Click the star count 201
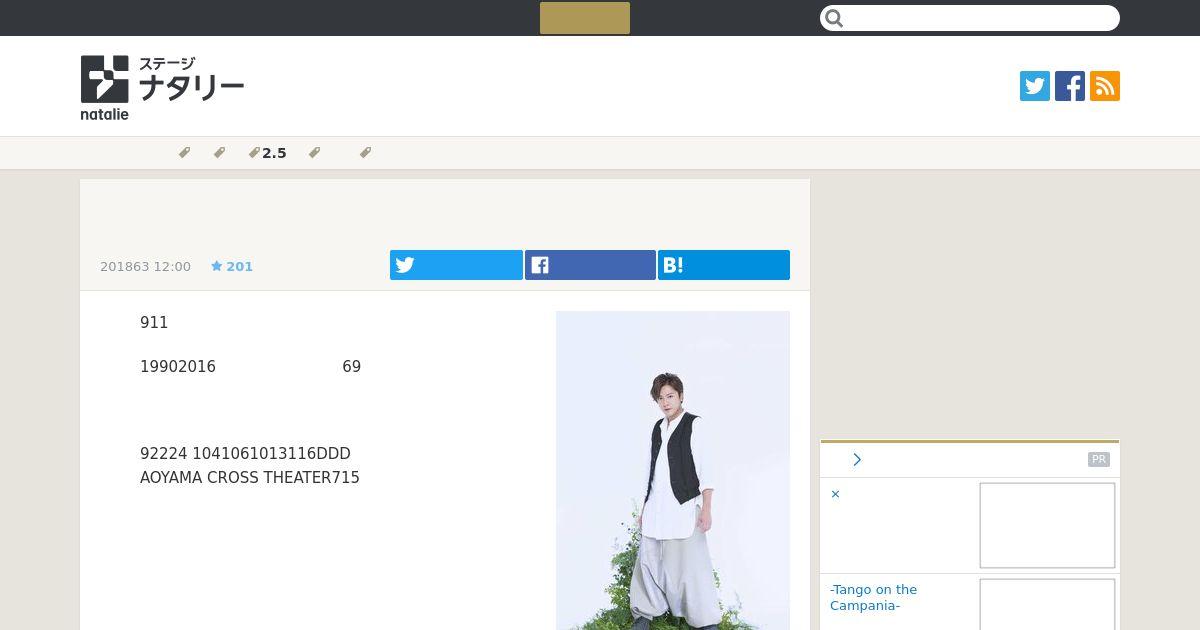 pyautogui.click(x=232, y=266)
